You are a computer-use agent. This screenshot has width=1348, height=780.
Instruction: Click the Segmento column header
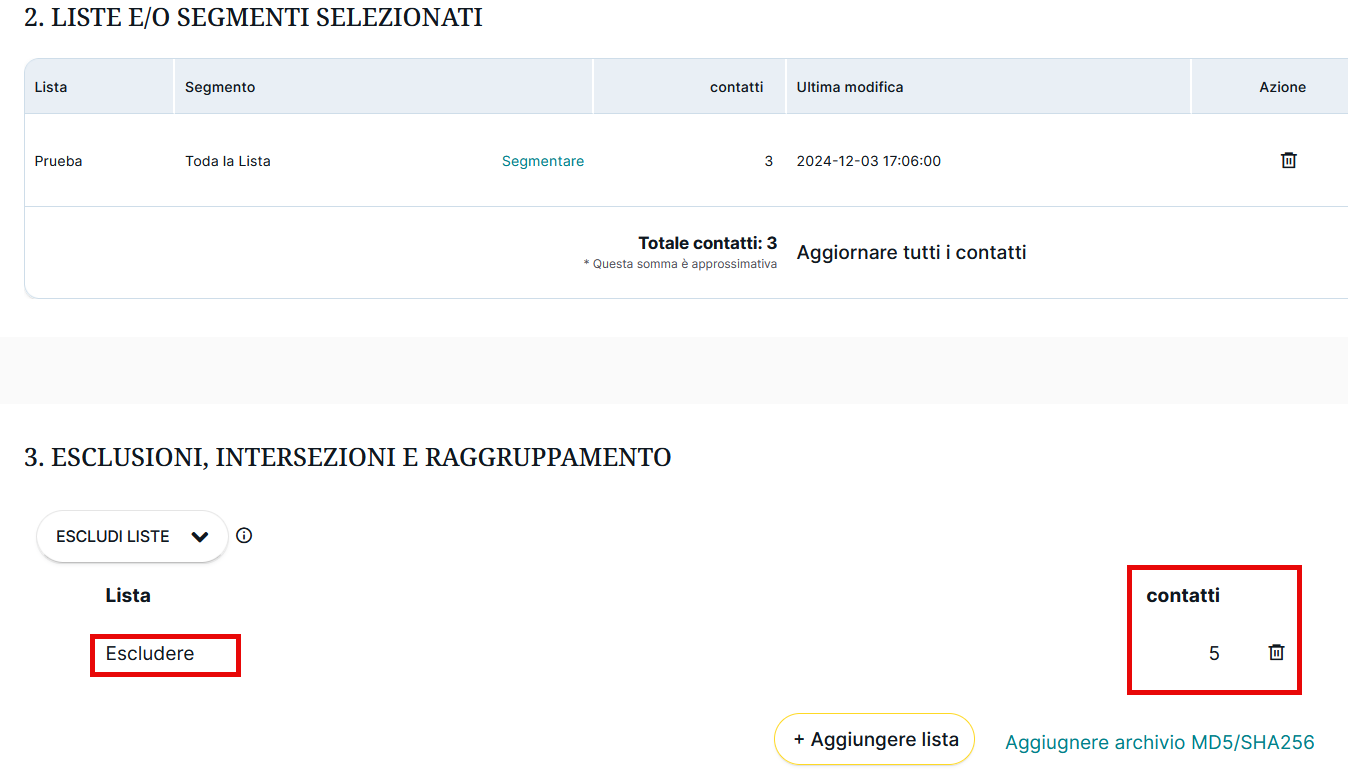[220, 87]
